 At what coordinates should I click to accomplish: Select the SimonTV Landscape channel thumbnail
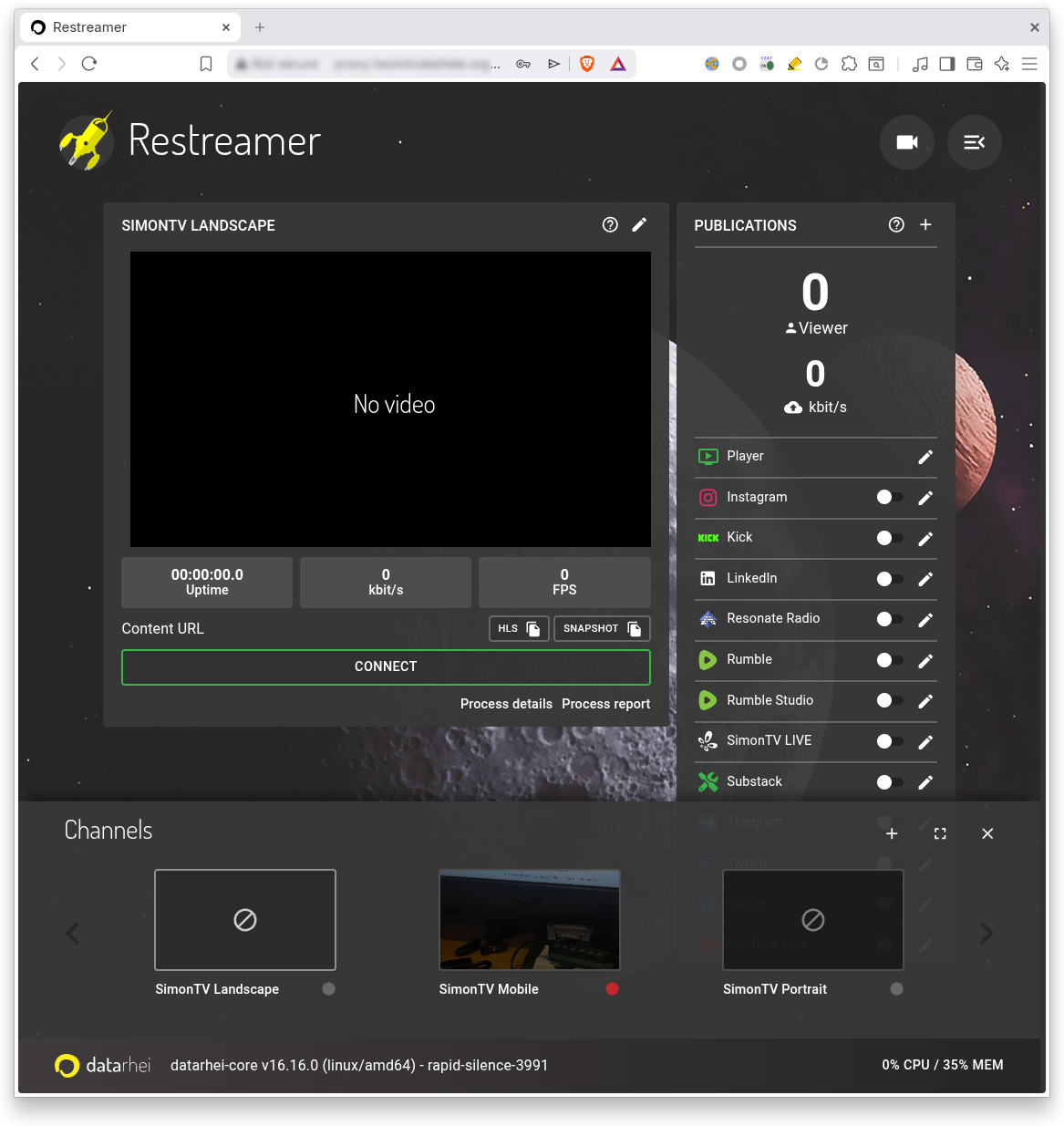click(x=245, y=920)
